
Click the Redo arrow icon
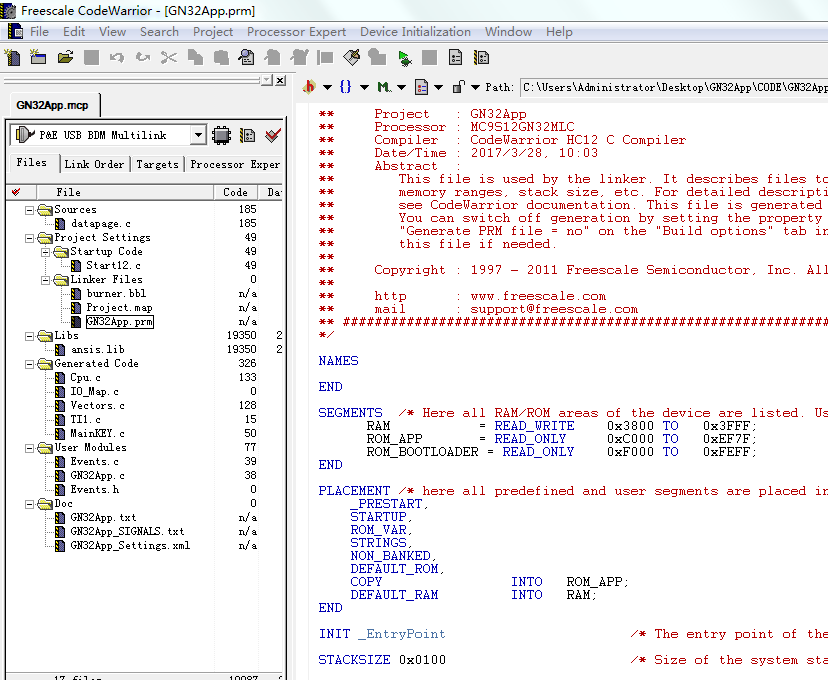pyautogui.click(x=143, y=57)
